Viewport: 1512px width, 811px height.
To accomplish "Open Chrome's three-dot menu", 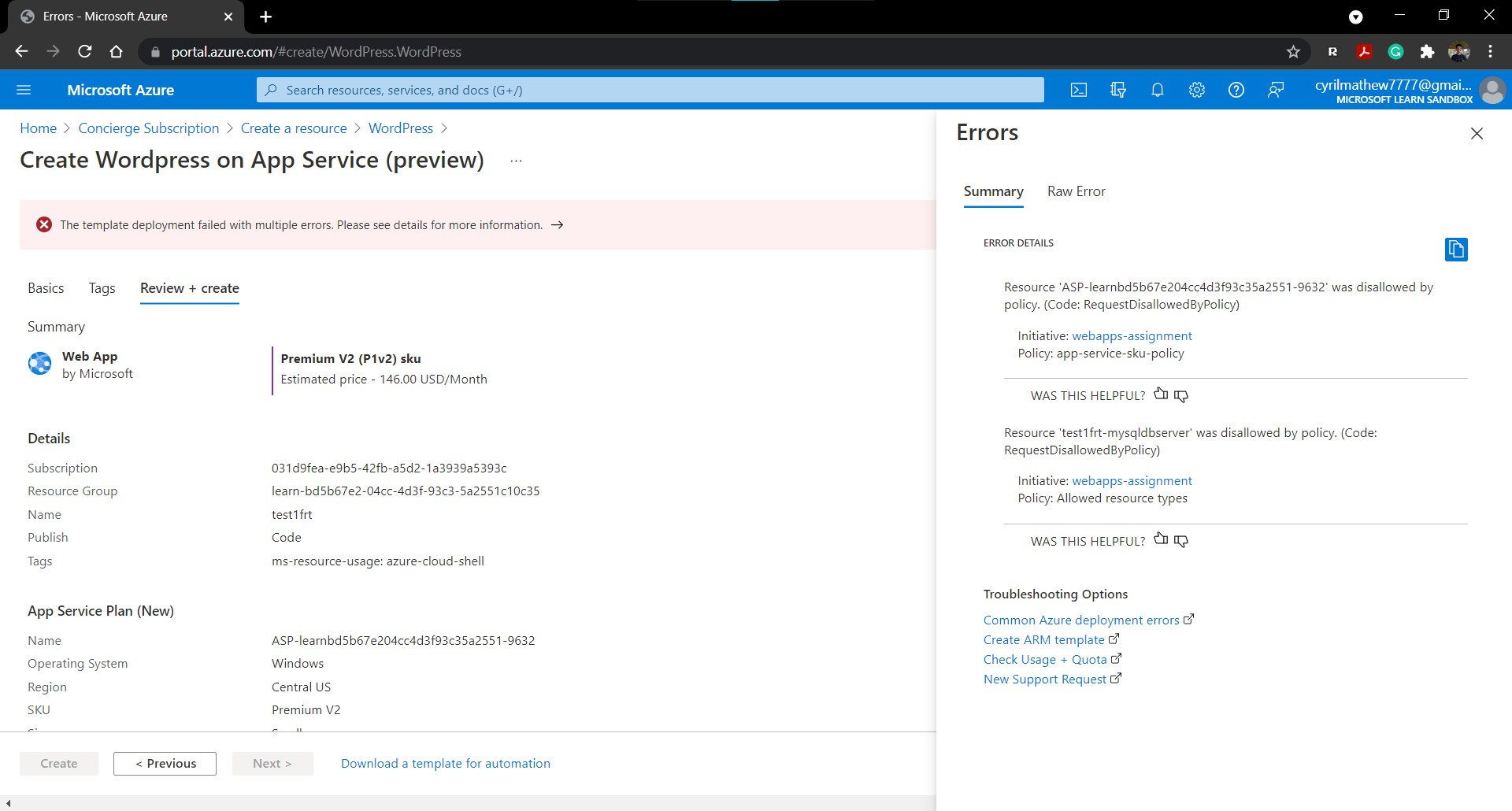I will [1490, 52].
